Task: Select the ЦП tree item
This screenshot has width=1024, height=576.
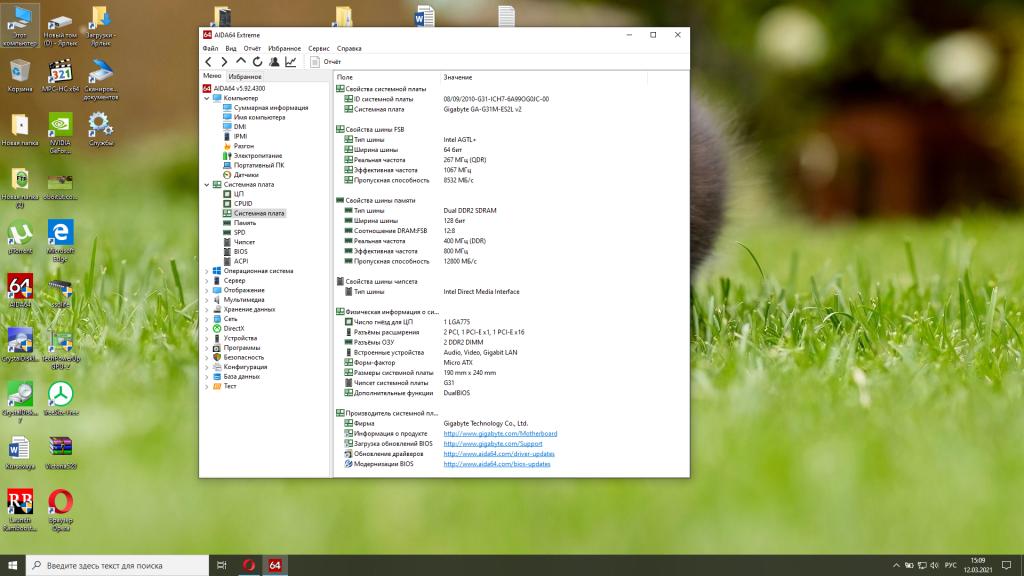Action: [x=238, y=194]
